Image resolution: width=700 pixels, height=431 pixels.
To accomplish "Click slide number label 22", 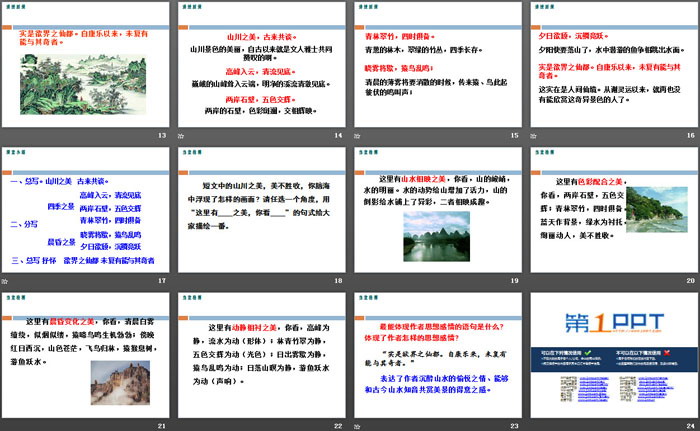I will point(338,426).
